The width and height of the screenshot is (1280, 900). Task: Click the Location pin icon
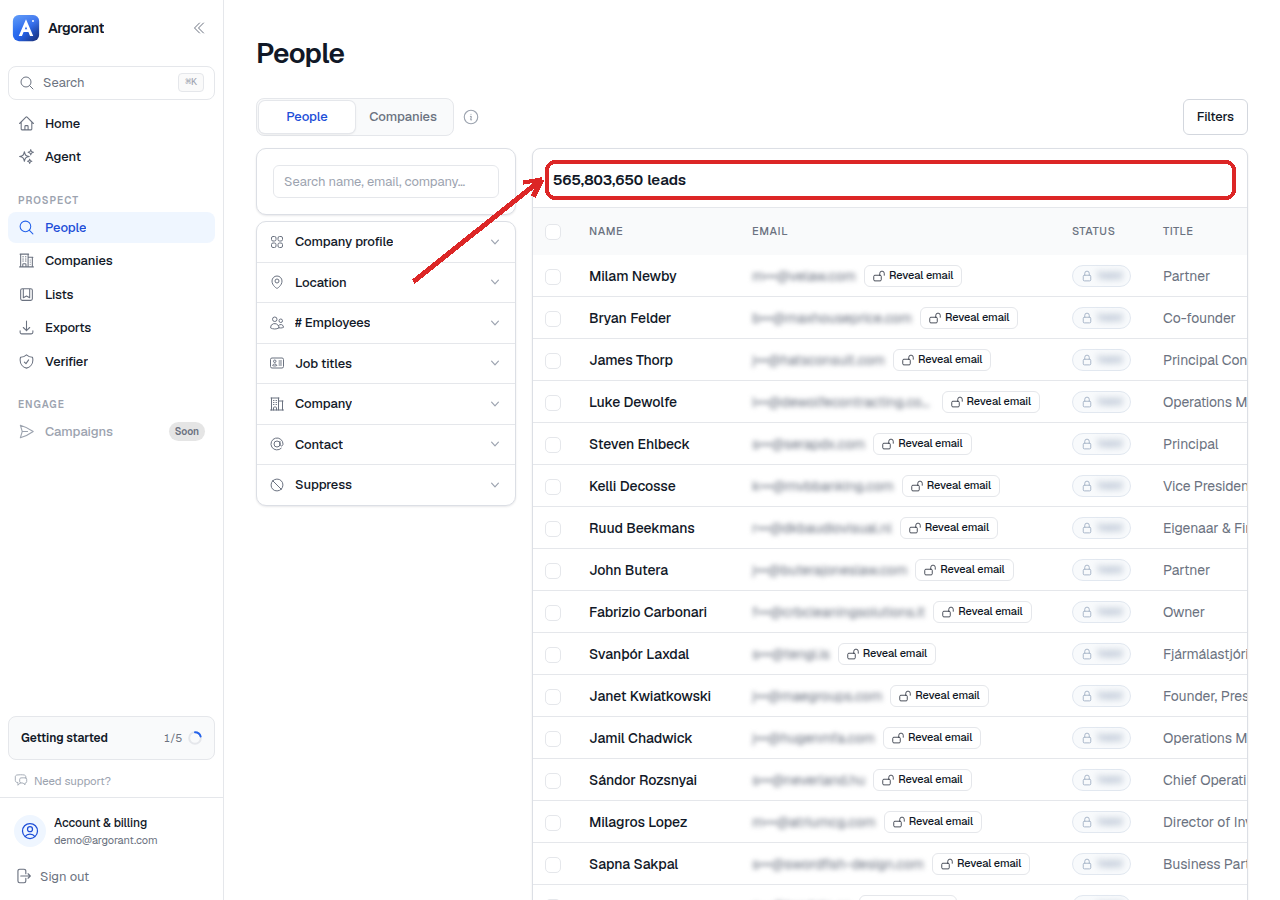pyautogui.click(x=277, y=283)
